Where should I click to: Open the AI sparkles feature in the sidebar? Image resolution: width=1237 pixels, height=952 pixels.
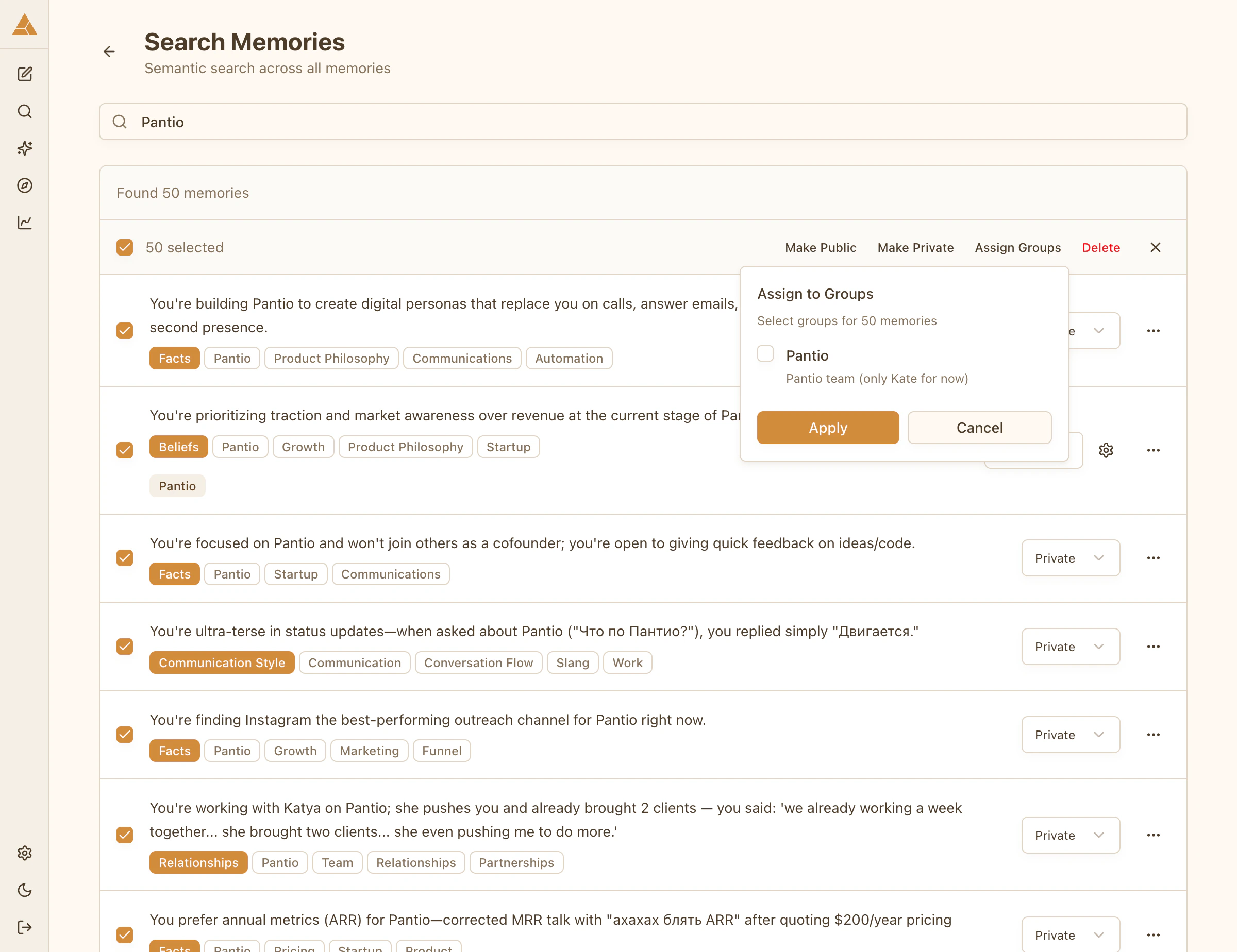coord(25,148)
